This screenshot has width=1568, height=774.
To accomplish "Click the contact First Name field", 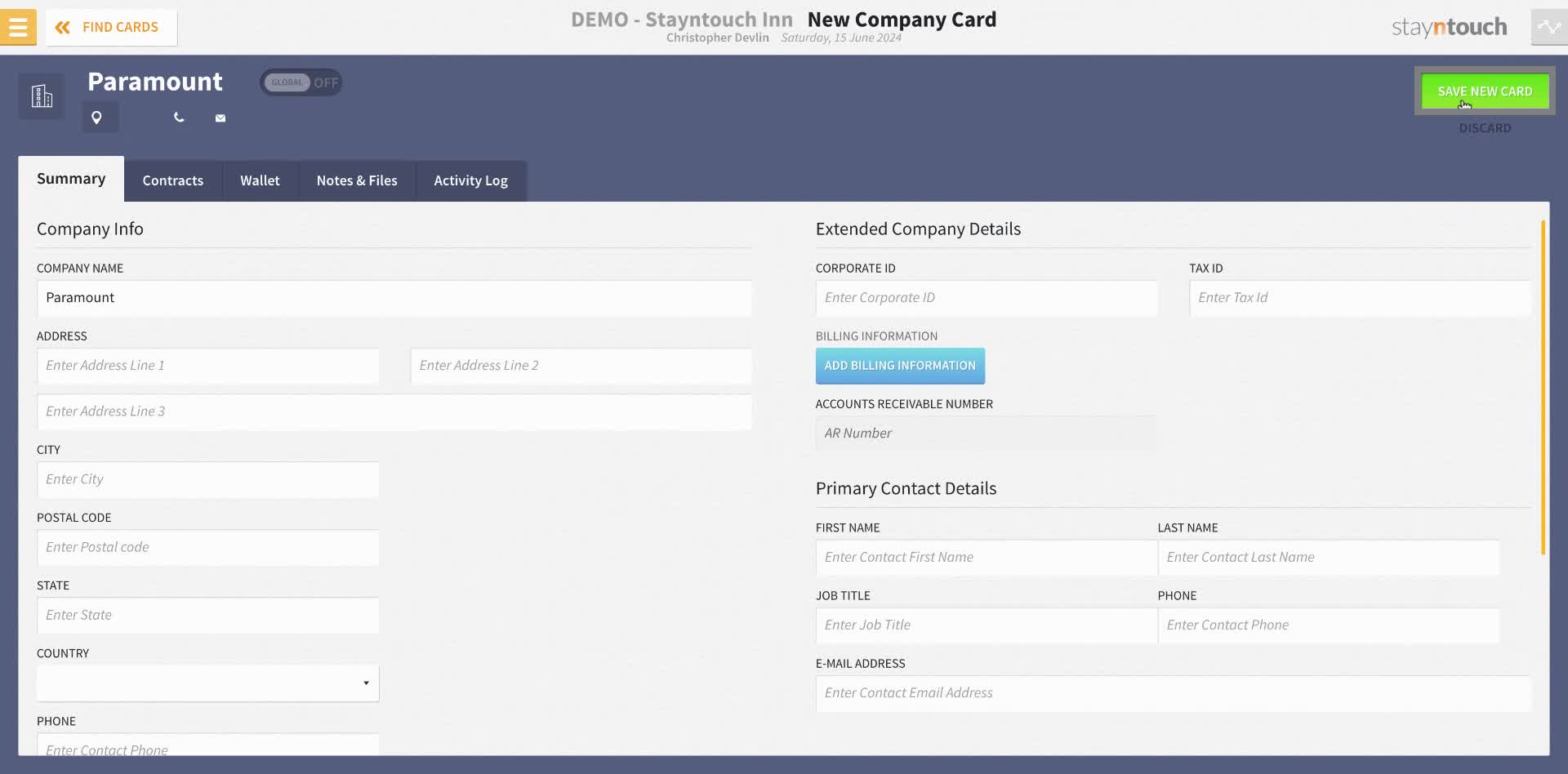I will (x=987, y=558).
